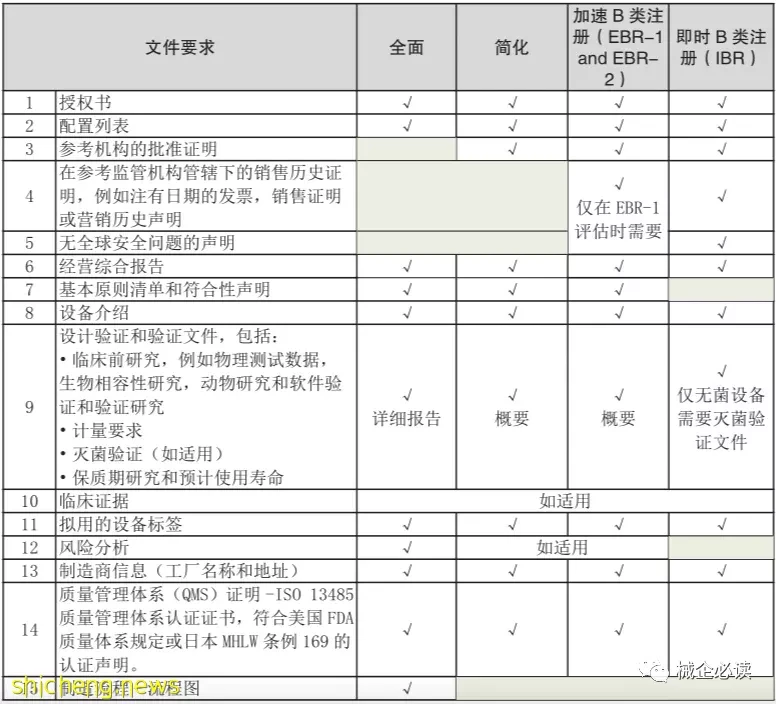Select the 配置列表 row label
Viewport: 776px width, 704px height.
coord(94,126)
